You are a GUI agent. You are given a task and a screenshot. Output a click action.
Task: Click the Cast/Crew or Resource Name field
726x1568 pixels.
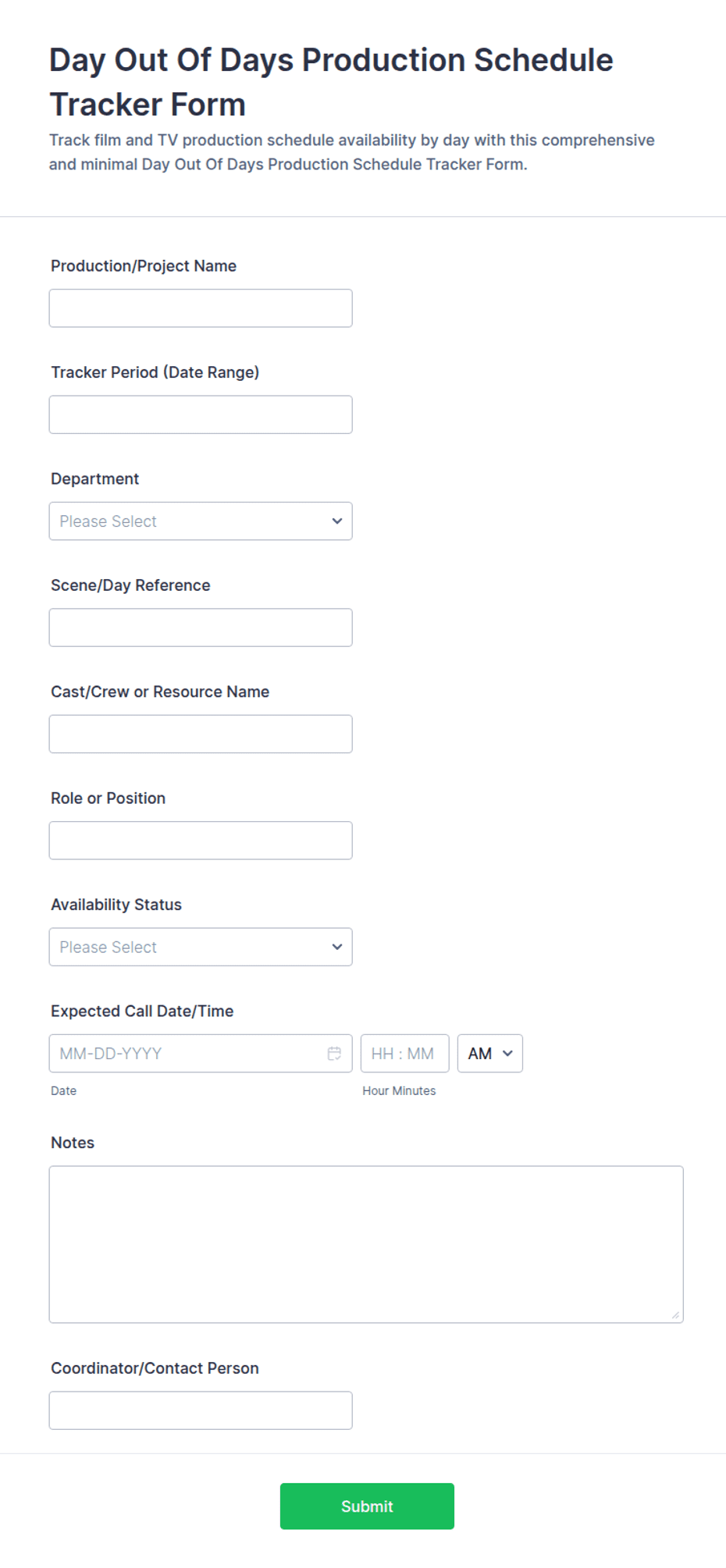click(x=201, y=734)
